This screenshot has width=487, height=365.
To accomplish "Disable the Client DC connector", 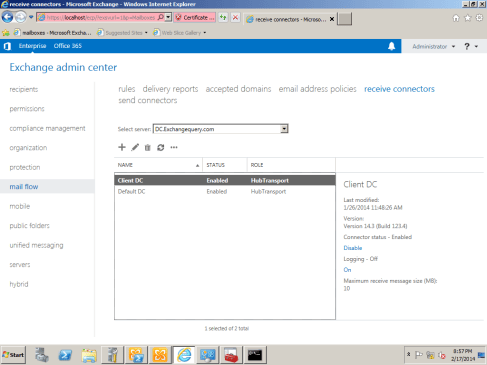I will pyautogui.click(x=353, y=248).
